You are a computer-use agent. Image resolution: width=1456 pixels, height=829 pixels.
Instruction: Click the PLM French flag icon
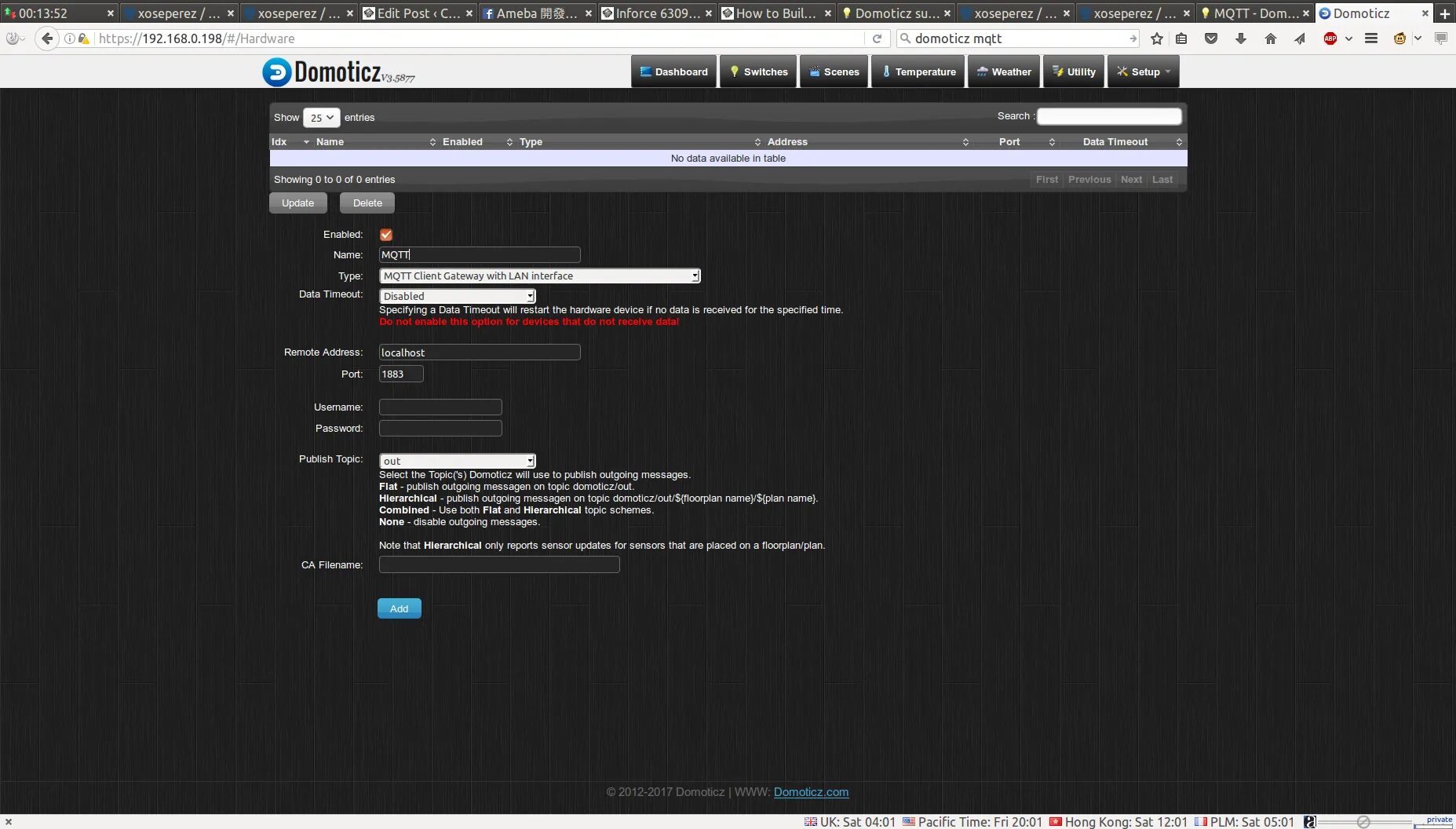[x=1201, y=822]
